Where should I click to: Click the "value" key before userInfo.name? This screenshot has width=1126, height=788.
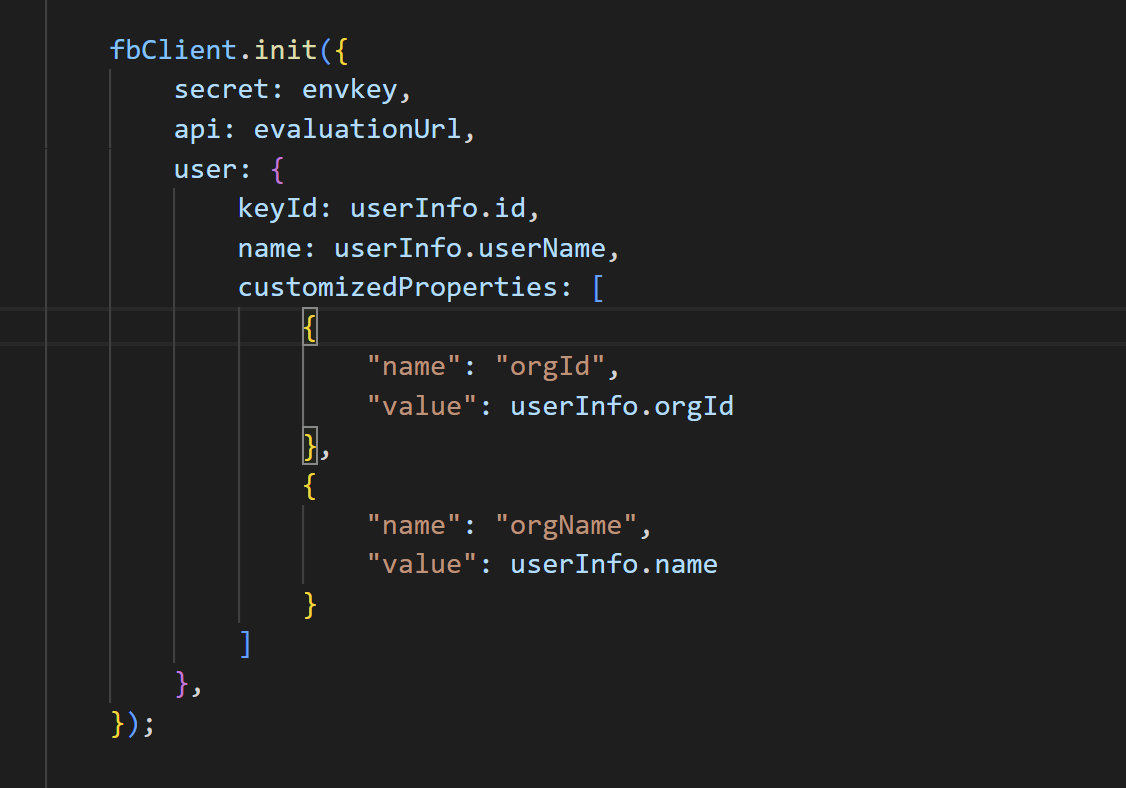tap(422, 565)
